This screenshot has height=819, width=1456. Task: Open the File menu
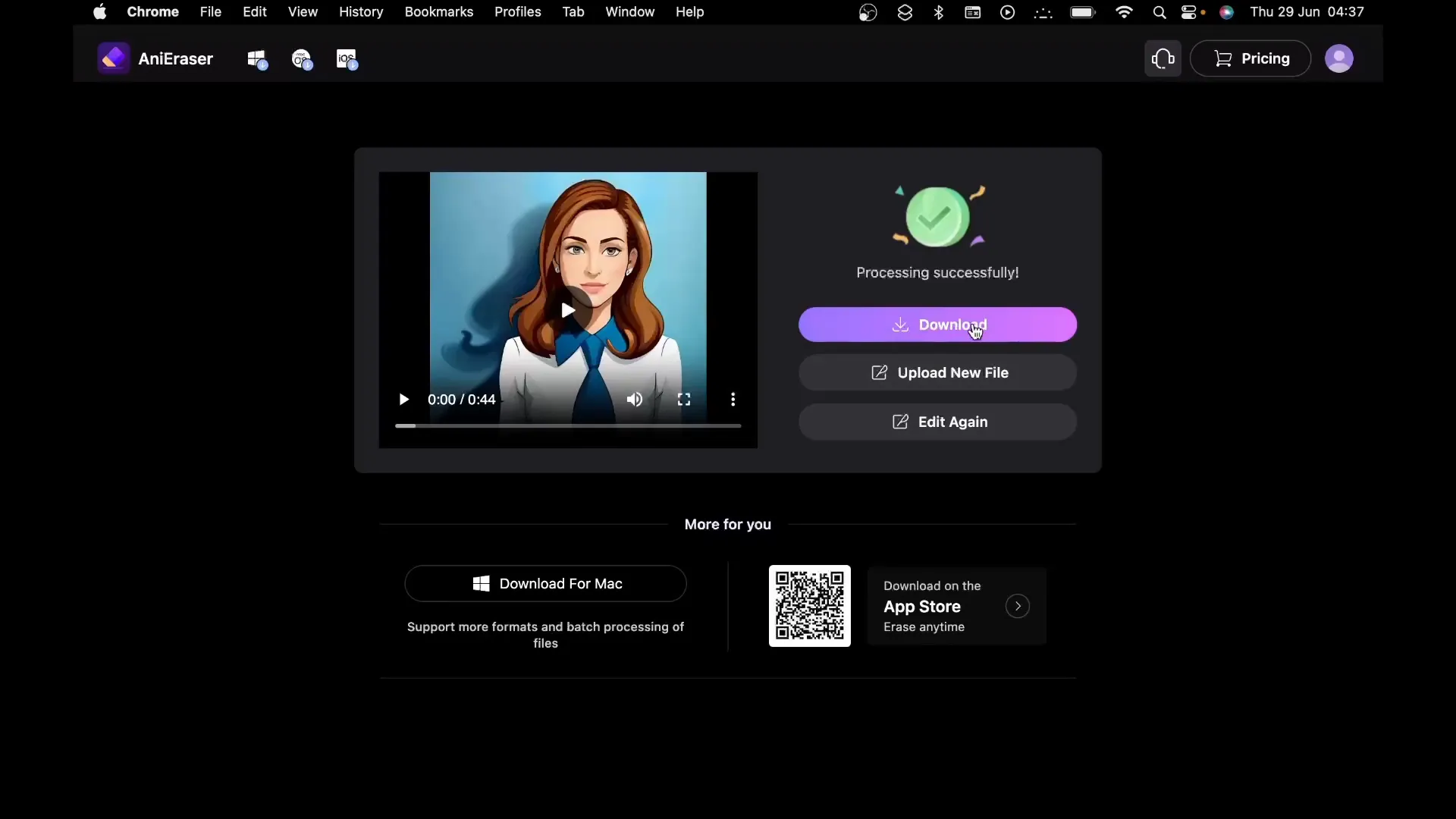tap(210, 12)
